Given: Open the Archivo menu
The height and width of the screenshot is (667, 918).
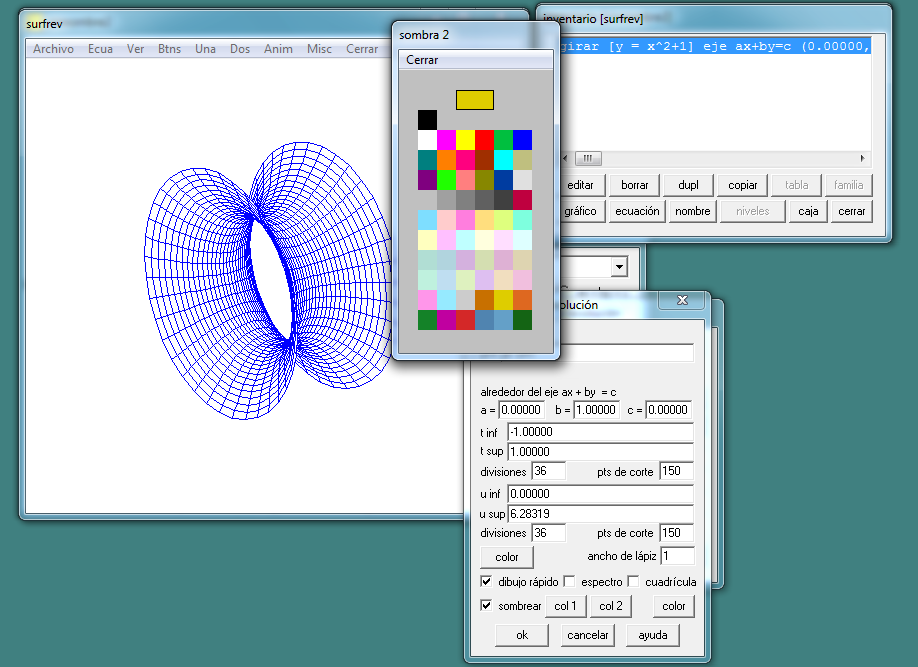Looking at the screenshot, I should (x=53, y=49).
